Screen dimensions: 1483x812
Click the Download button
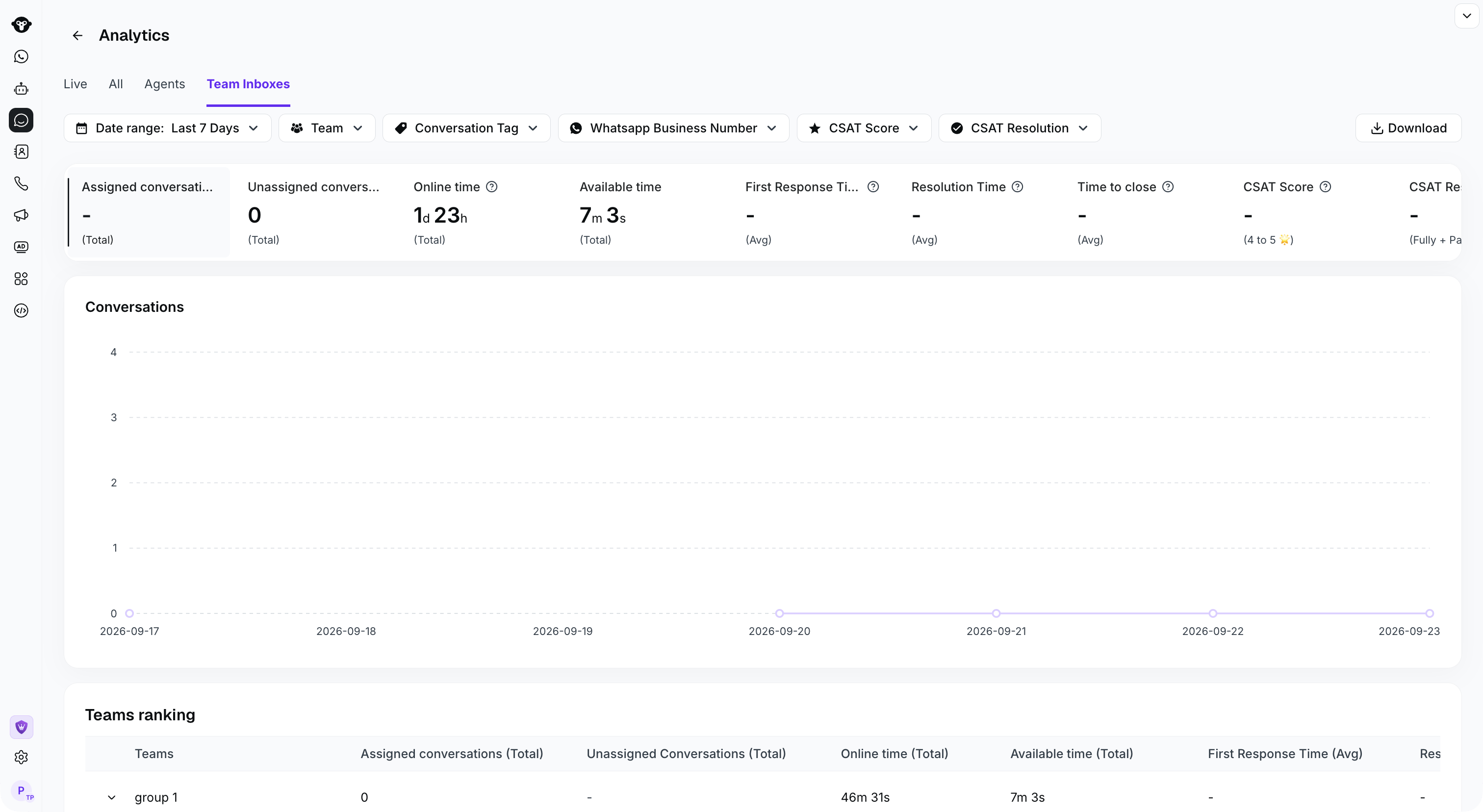[1408, 128]
